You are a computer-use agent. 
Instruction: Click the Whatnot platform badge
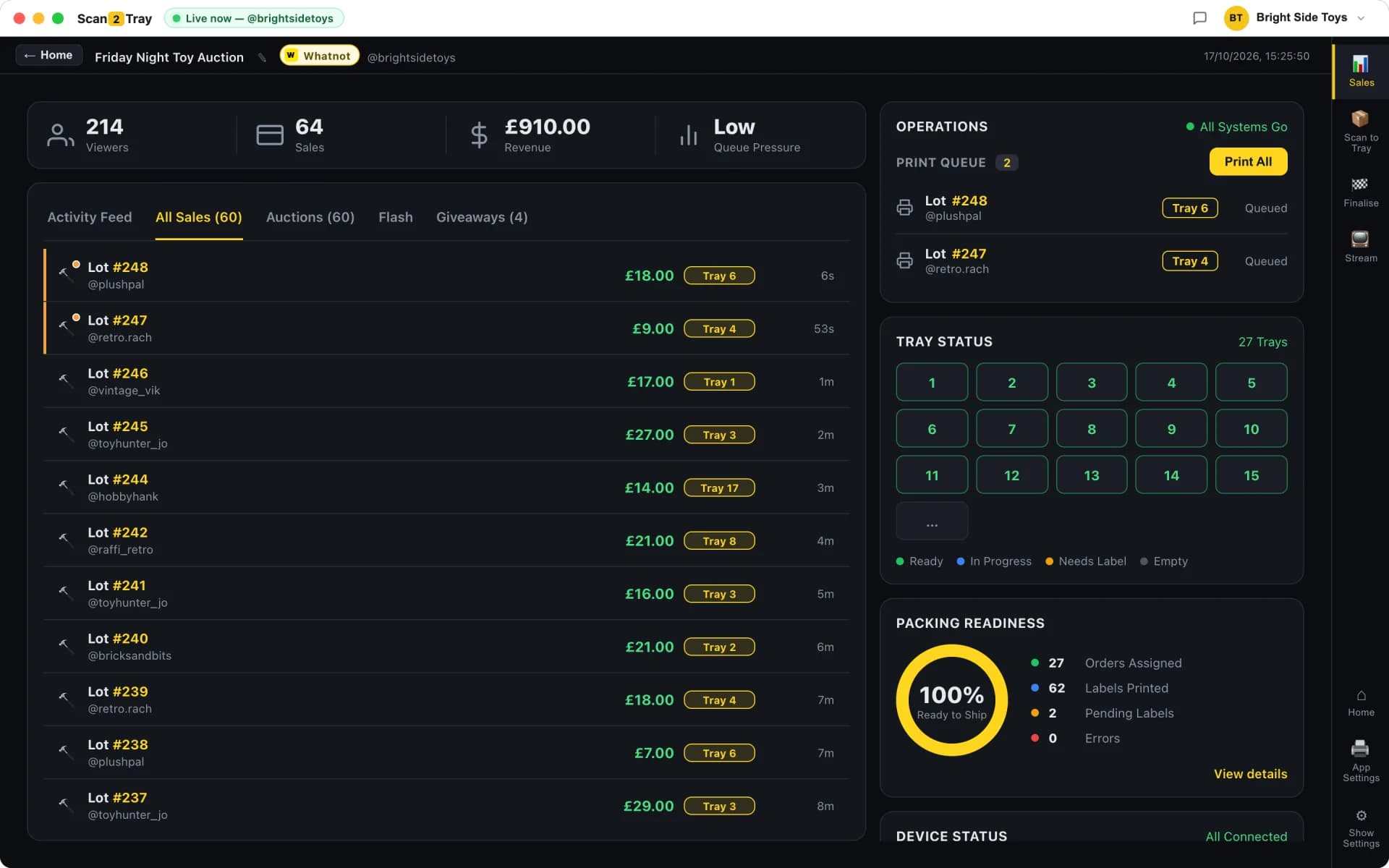pos(319,56)
